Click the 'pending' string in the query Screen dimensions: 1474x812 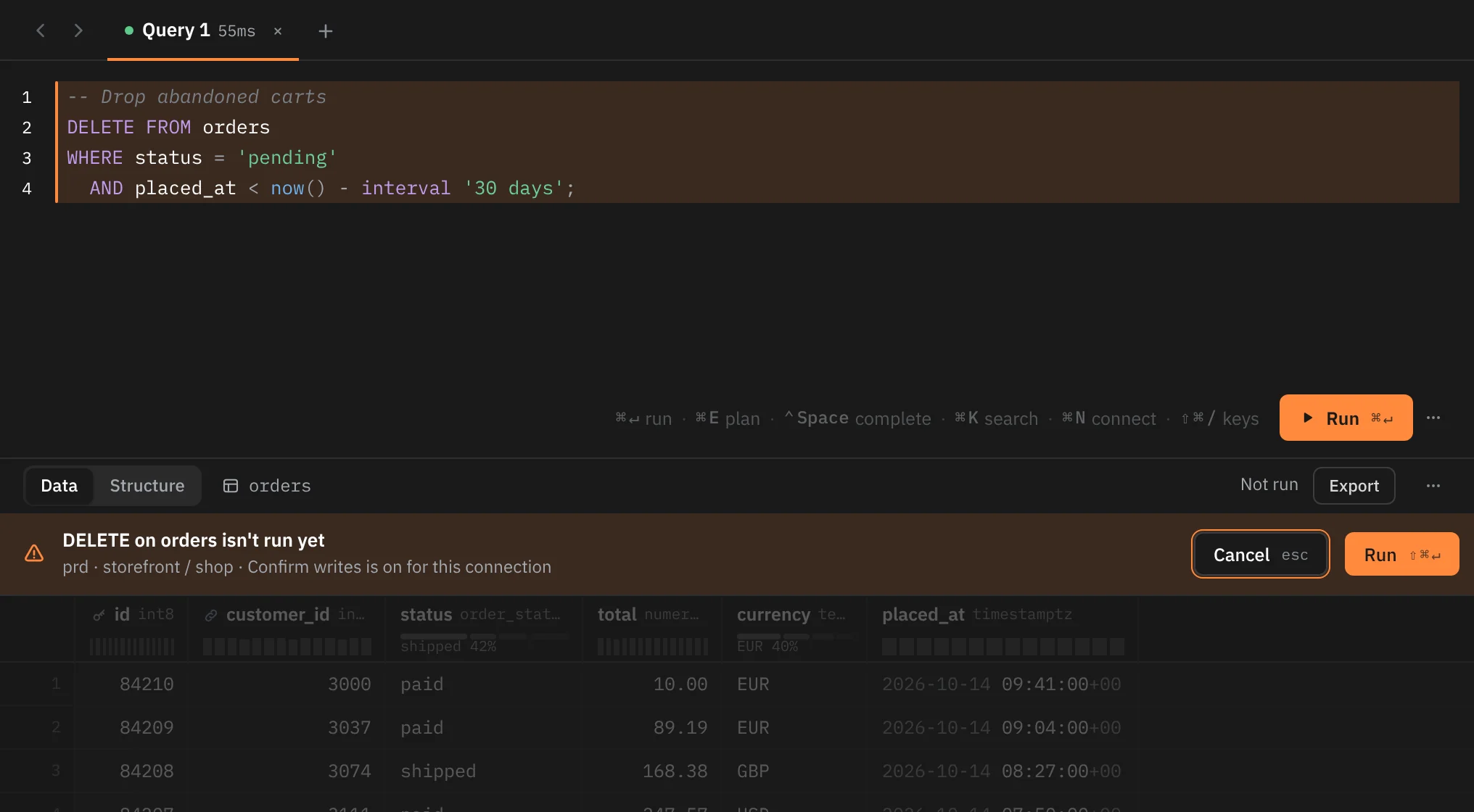coord(287,157)
